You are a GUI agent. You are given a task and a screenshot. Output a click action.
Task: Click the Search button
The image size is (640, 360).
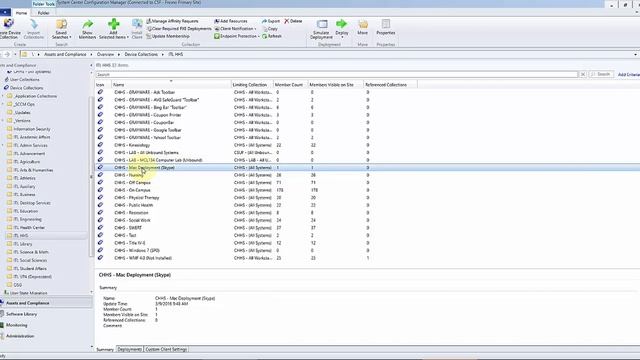point(601,74)
